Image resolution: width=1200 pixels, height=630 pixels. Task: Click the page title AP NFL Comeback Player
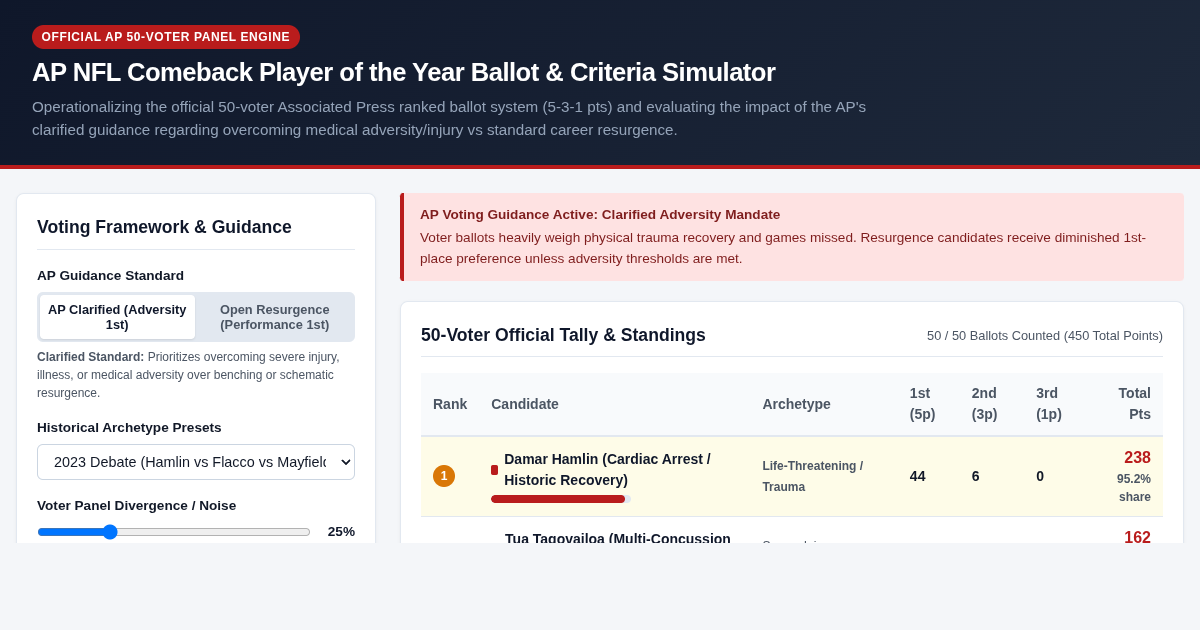[x=403, y=72]
